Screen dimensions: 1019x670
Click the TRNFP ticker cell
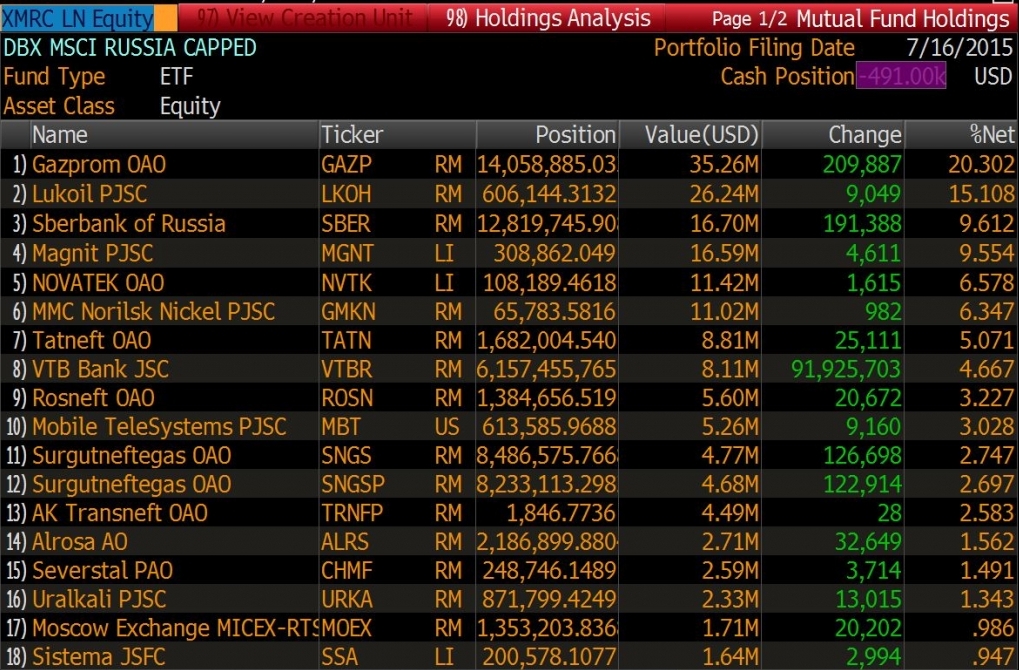pyautogui.click(x=352, y=513)
